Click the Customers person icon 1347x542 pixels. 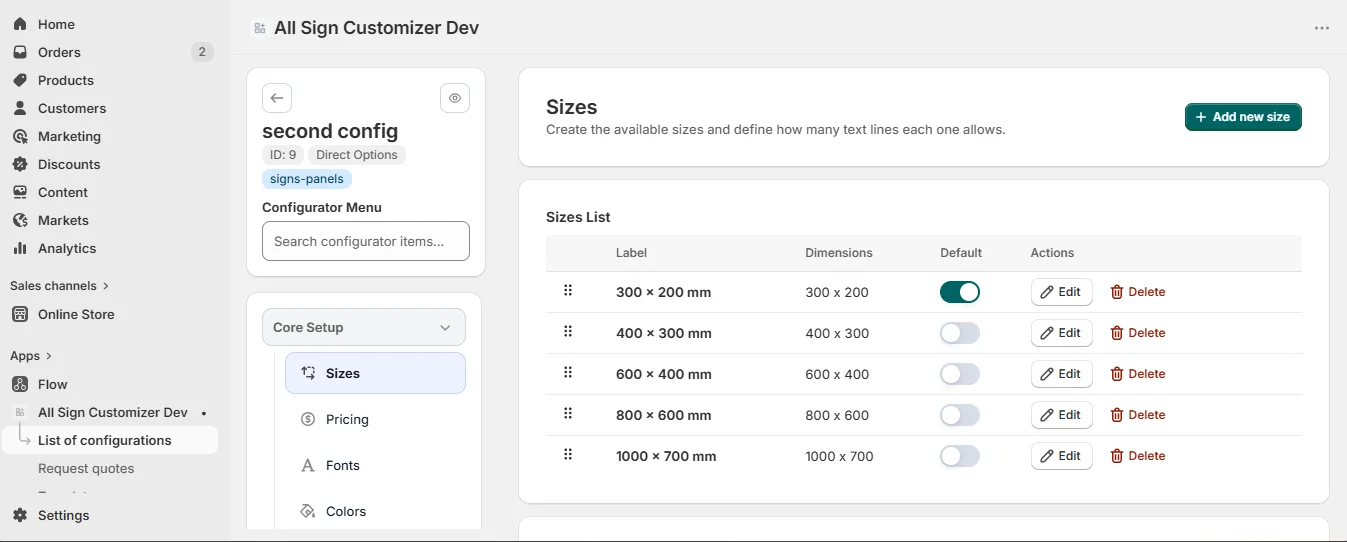click(x=20, y=108)
